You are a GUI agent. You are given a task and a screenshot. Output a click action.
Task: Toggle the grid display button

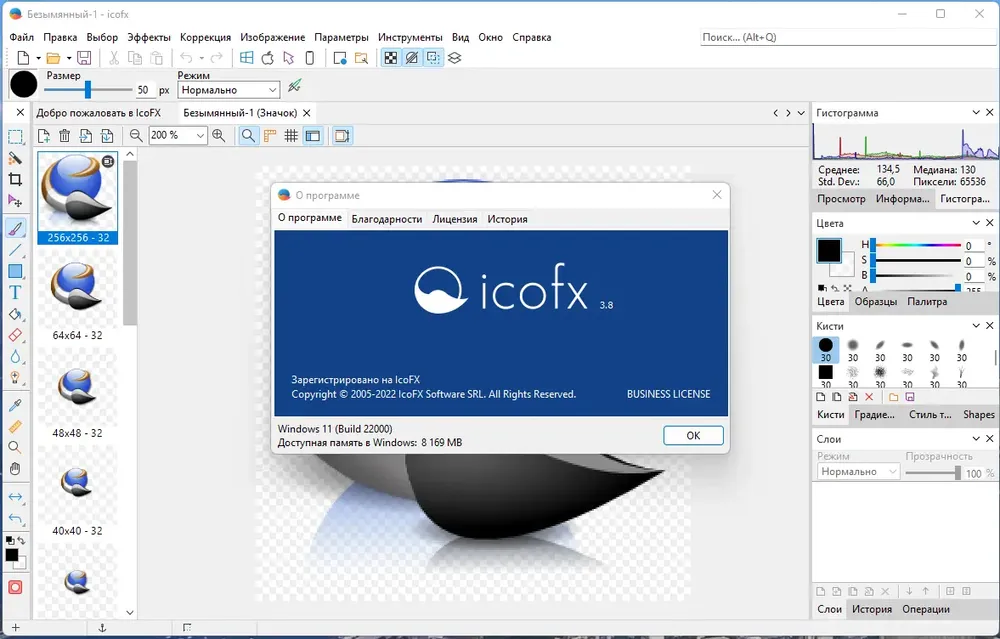(291, 135)
